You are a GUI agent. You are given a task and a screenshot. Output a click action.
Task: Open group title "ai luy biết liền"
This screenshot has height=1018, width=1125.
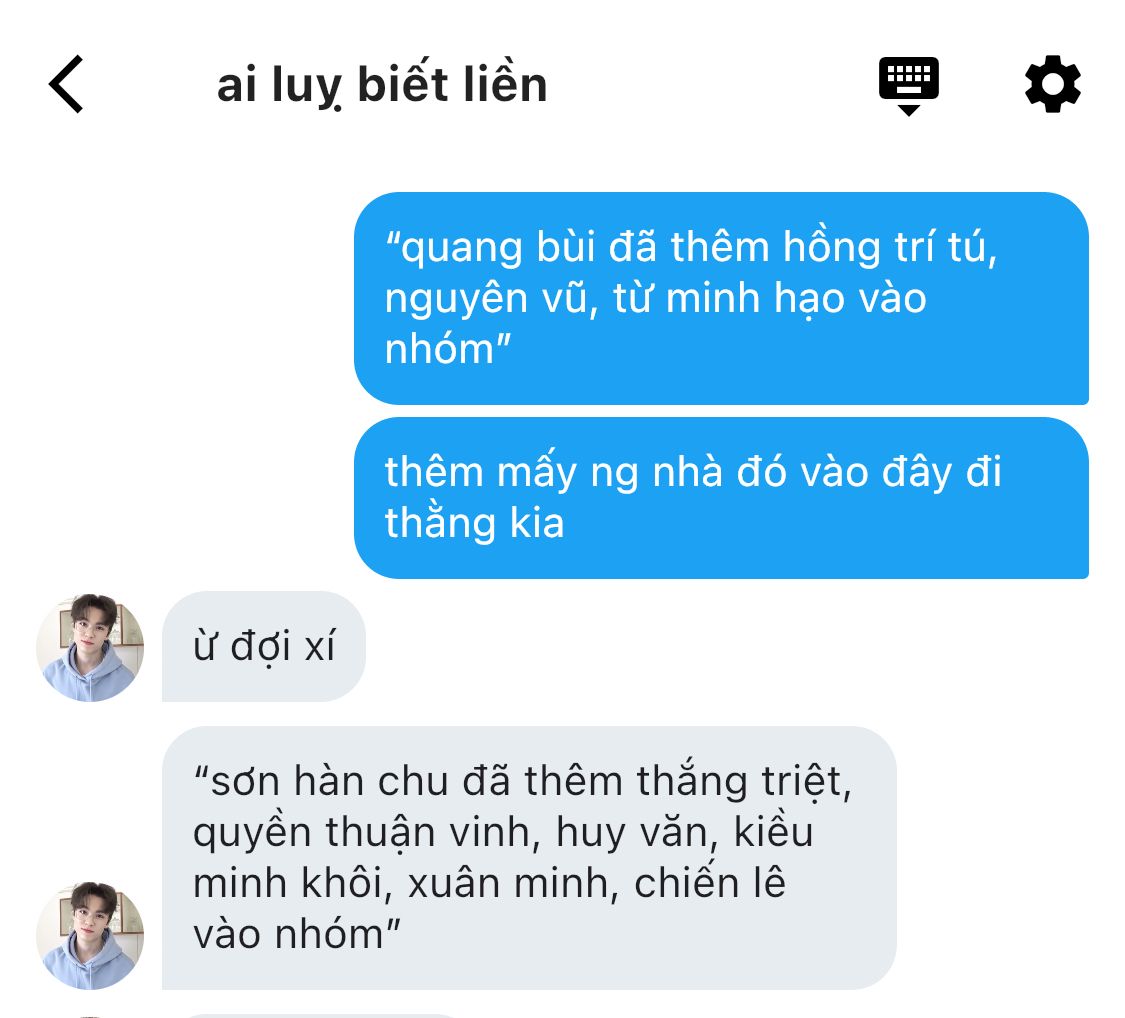point(382,85)
